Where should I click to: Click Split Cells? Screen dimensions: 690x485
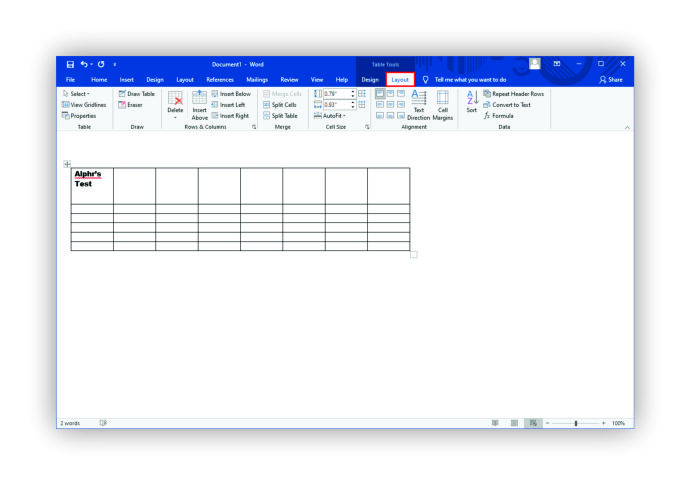click(280, 105)
